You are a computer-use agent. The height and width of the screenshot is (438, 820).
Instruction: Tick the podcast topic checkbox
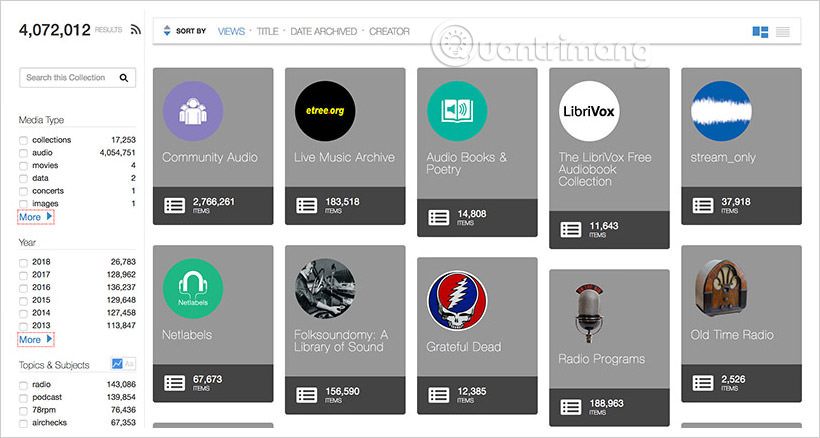pyautogui.click(x=23, y=398)
